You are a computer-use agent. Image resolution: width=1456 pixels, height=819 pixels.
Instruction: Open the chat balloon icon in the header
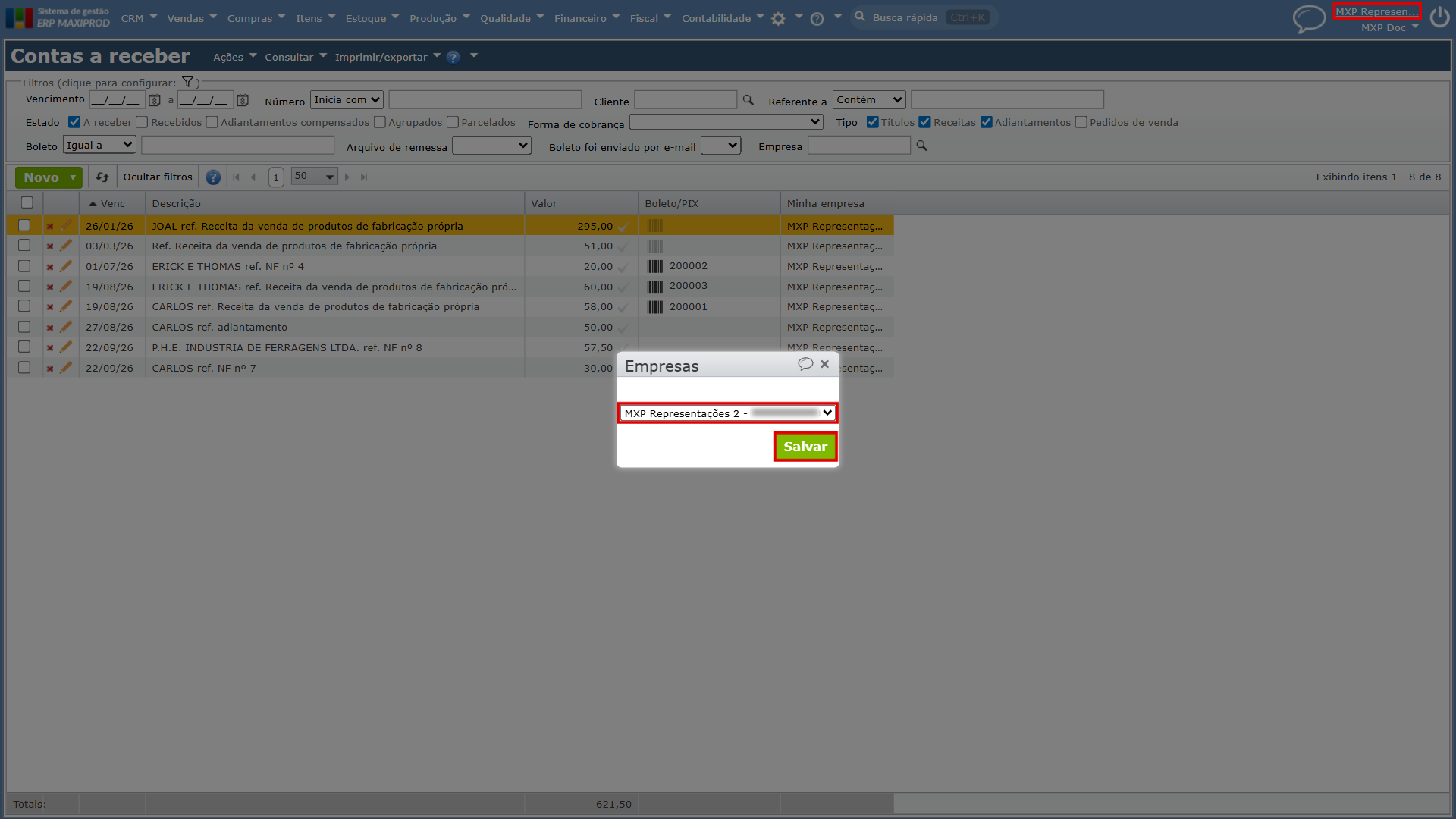point(1309,19)
